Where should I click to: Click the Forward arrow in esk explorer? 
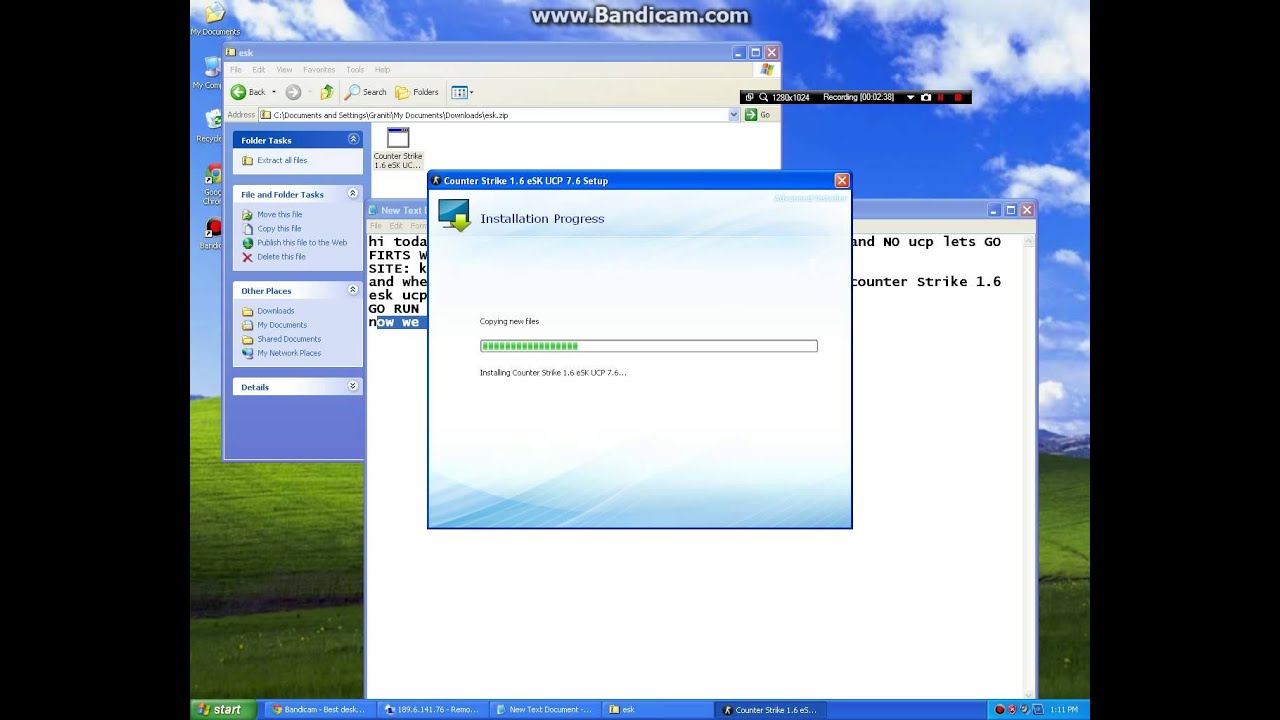293,92
